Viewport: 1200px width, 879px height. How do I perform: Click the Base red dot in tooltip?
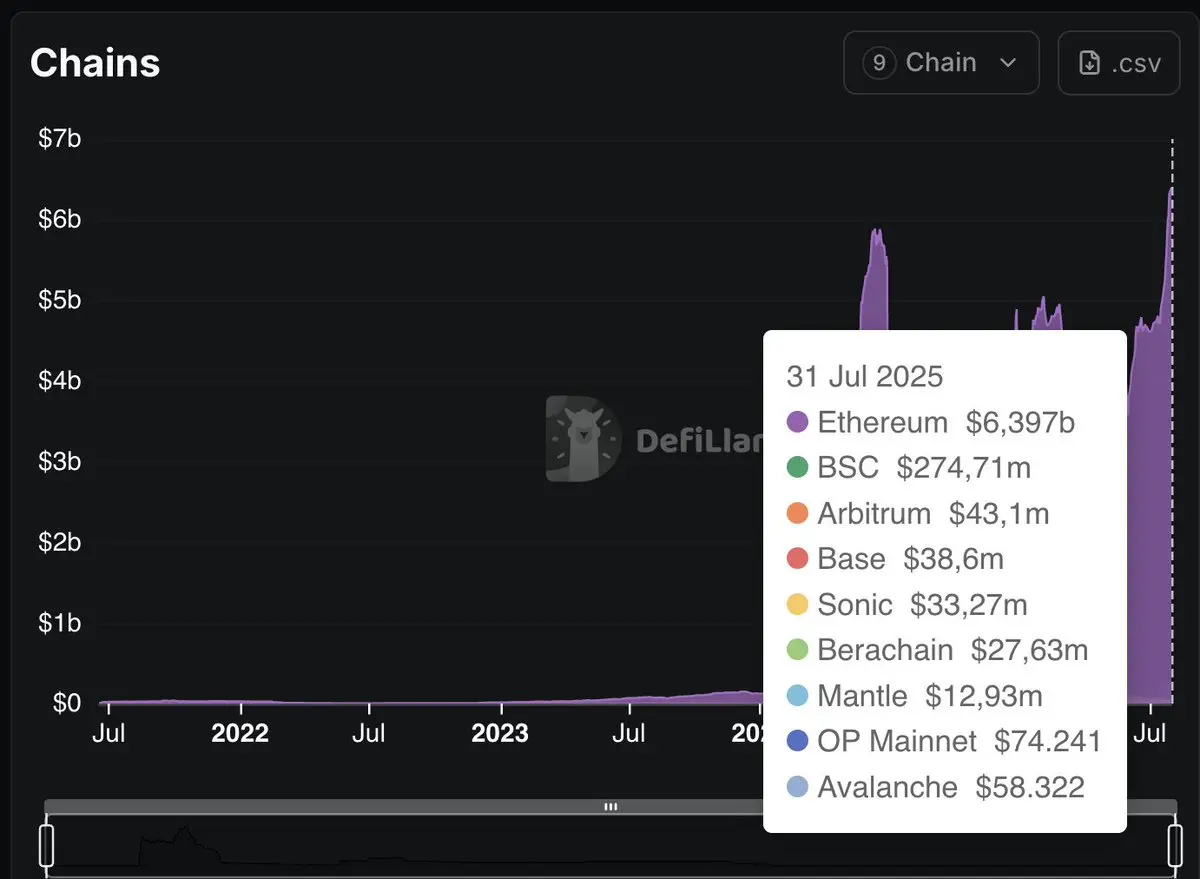pyautogui.click(x=797, y=559)
